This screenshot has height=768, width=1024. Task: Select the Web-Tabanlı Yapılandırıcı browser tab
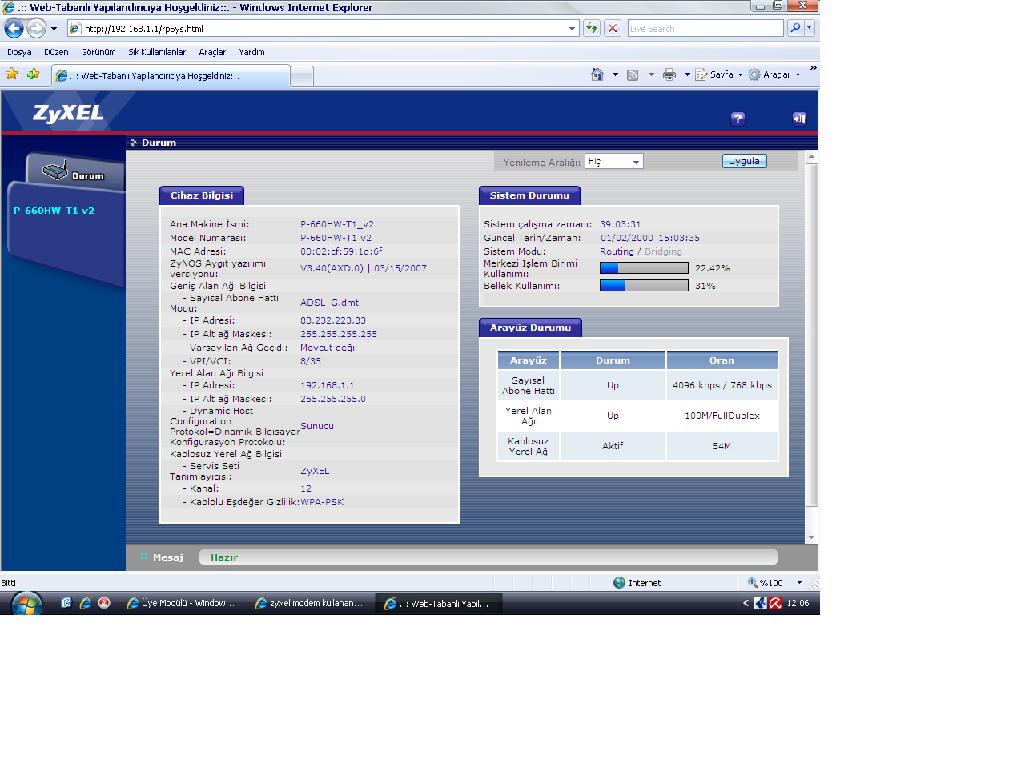(171, 76)
